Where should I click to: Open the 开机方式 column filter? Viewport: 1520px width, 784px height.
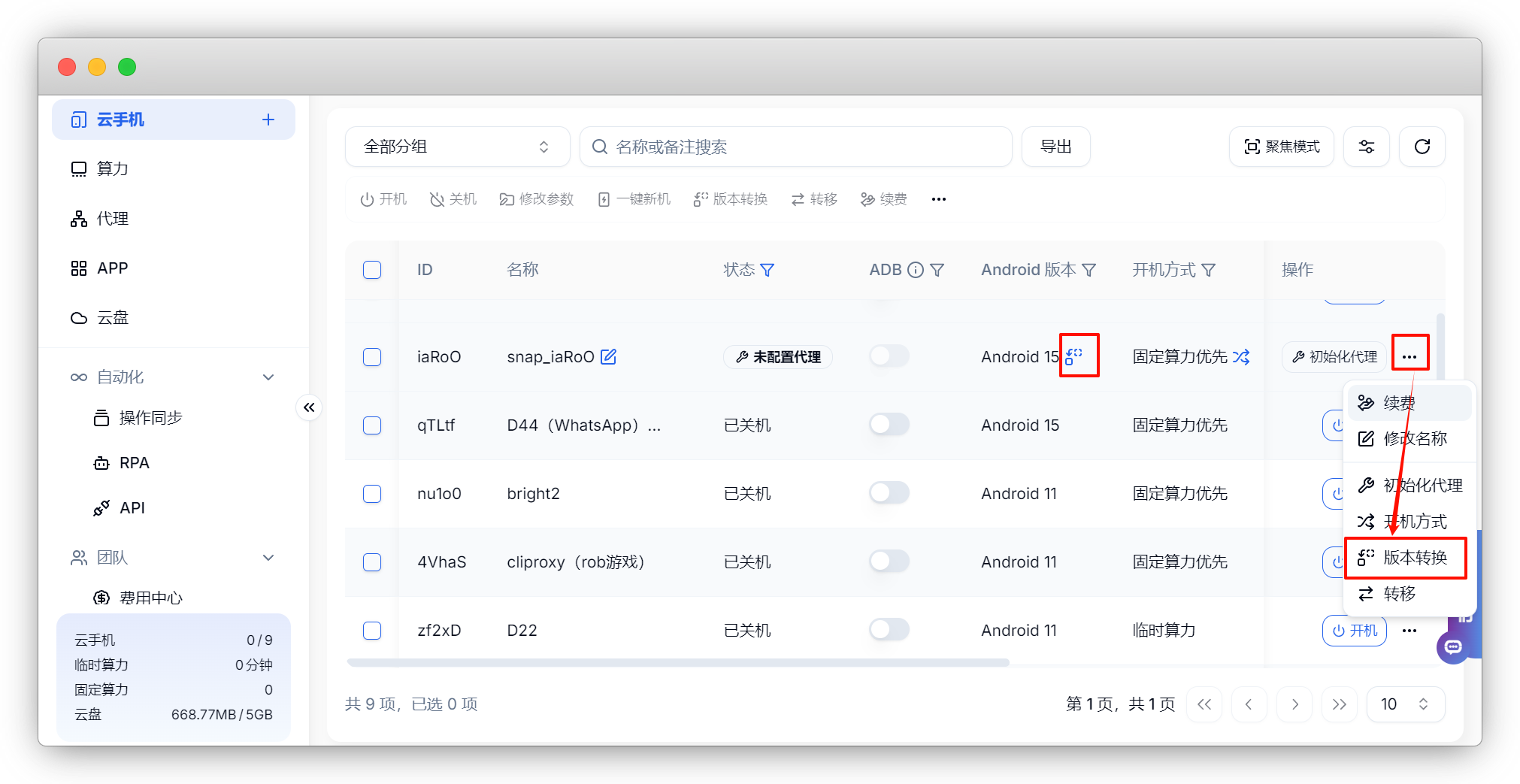1209,270
